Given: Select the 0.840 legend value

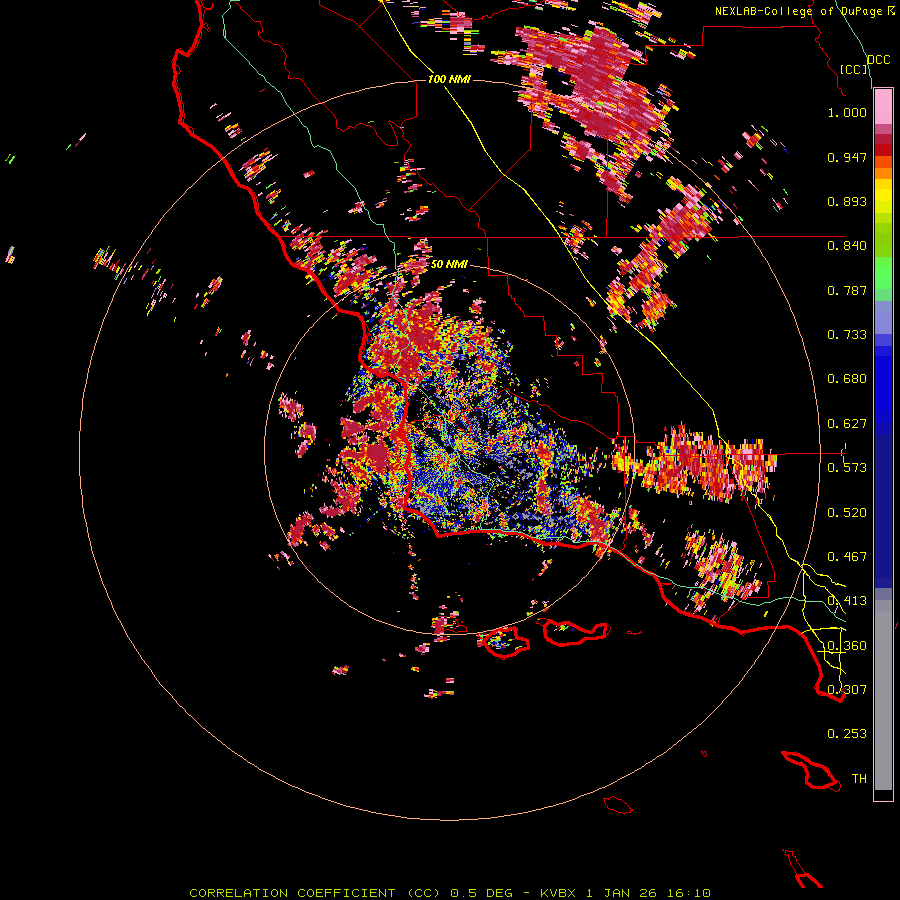Looking at the screenshot, I should point(847,246).
